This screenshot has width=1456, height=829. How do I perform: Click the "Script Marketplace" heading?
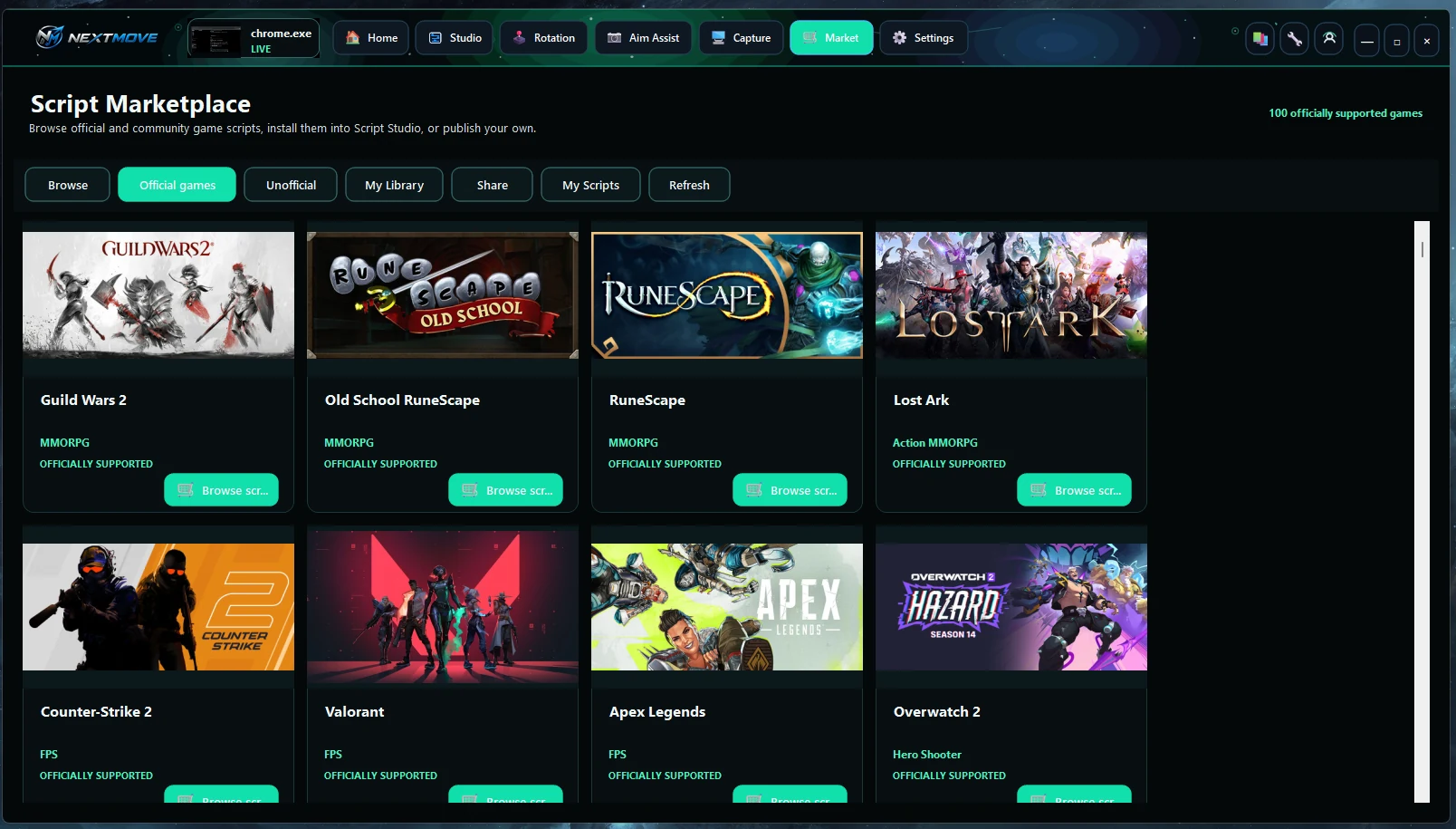tap(140, 104)
